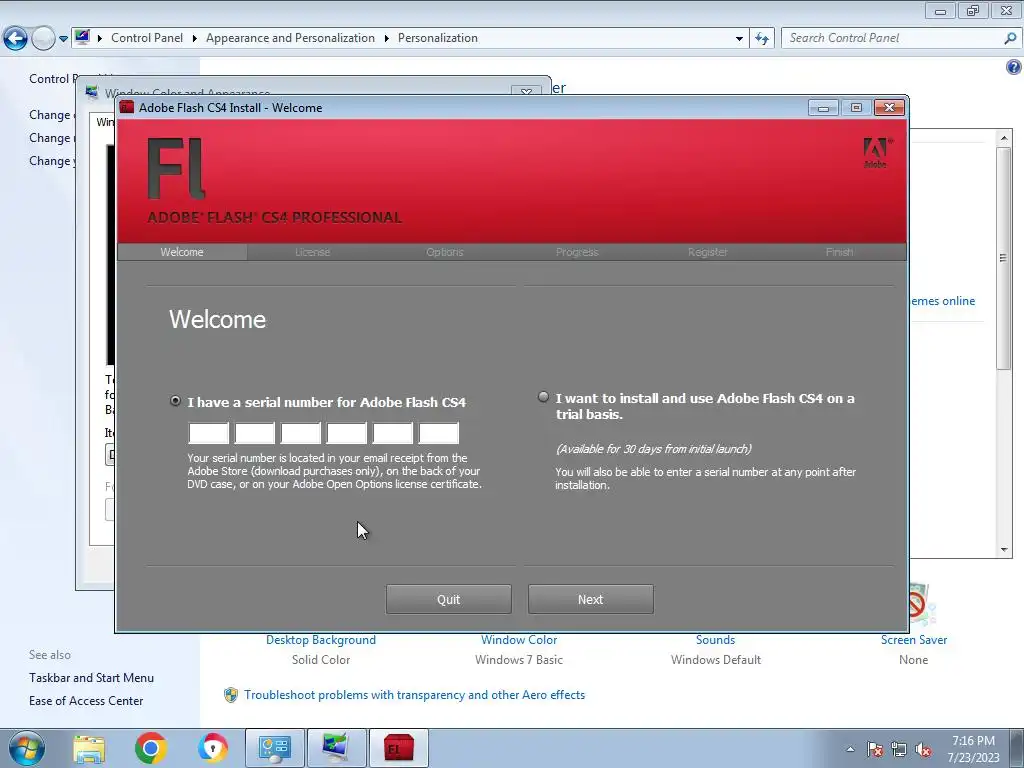The image size is (1024, 768).
Task: Open Sounds settings link
Action: pos(715,640)
